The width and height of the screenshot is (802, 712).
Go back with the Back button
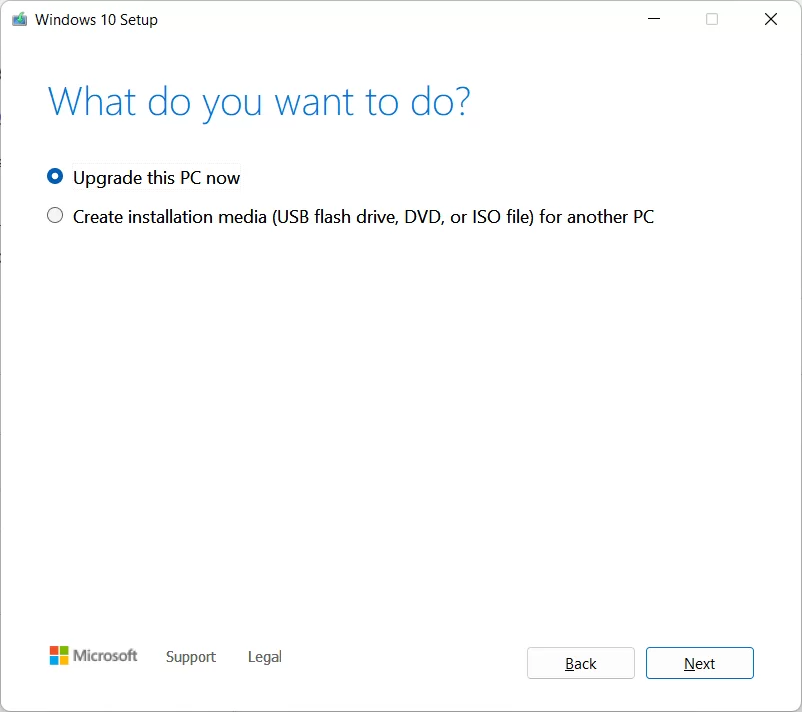(581, 663)
